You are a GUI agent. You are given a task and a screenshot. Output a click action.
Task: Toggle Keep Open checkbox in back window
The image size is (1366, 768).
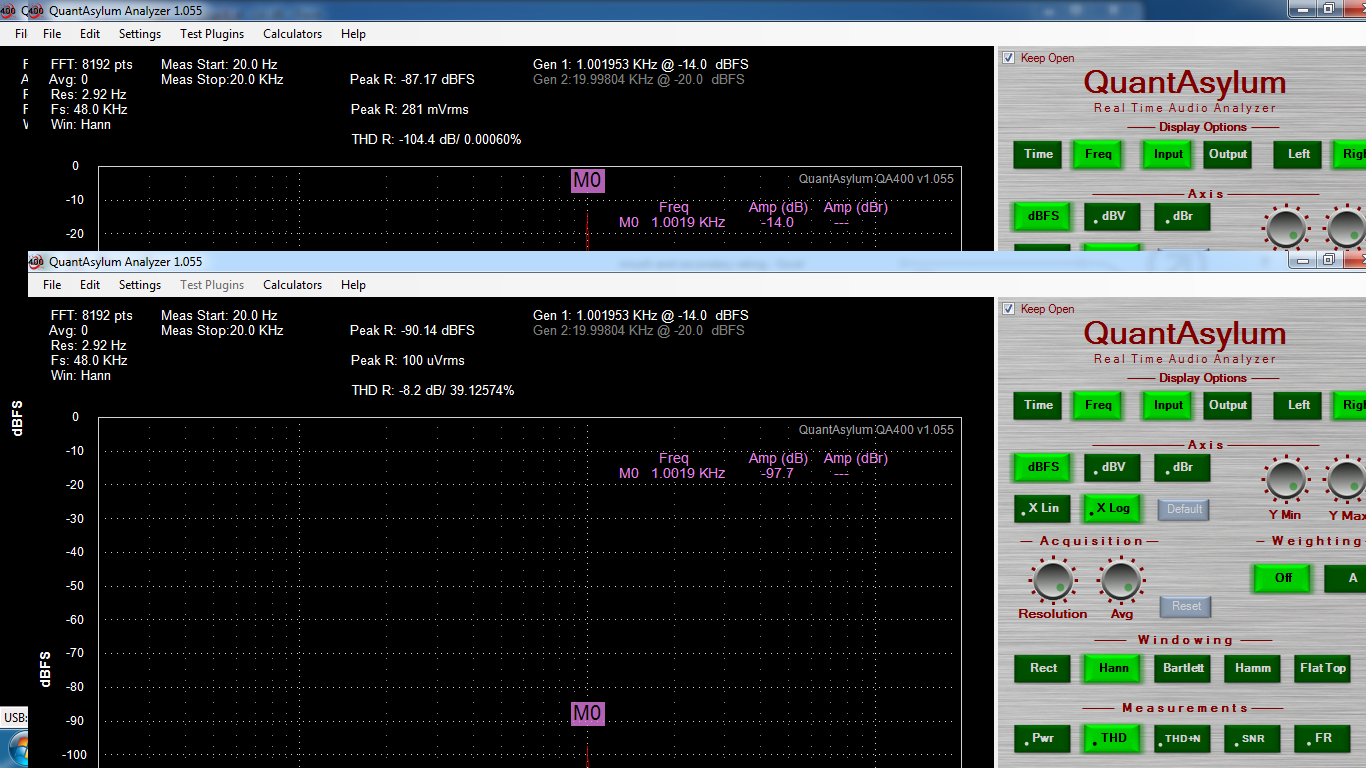point(1008,58)
